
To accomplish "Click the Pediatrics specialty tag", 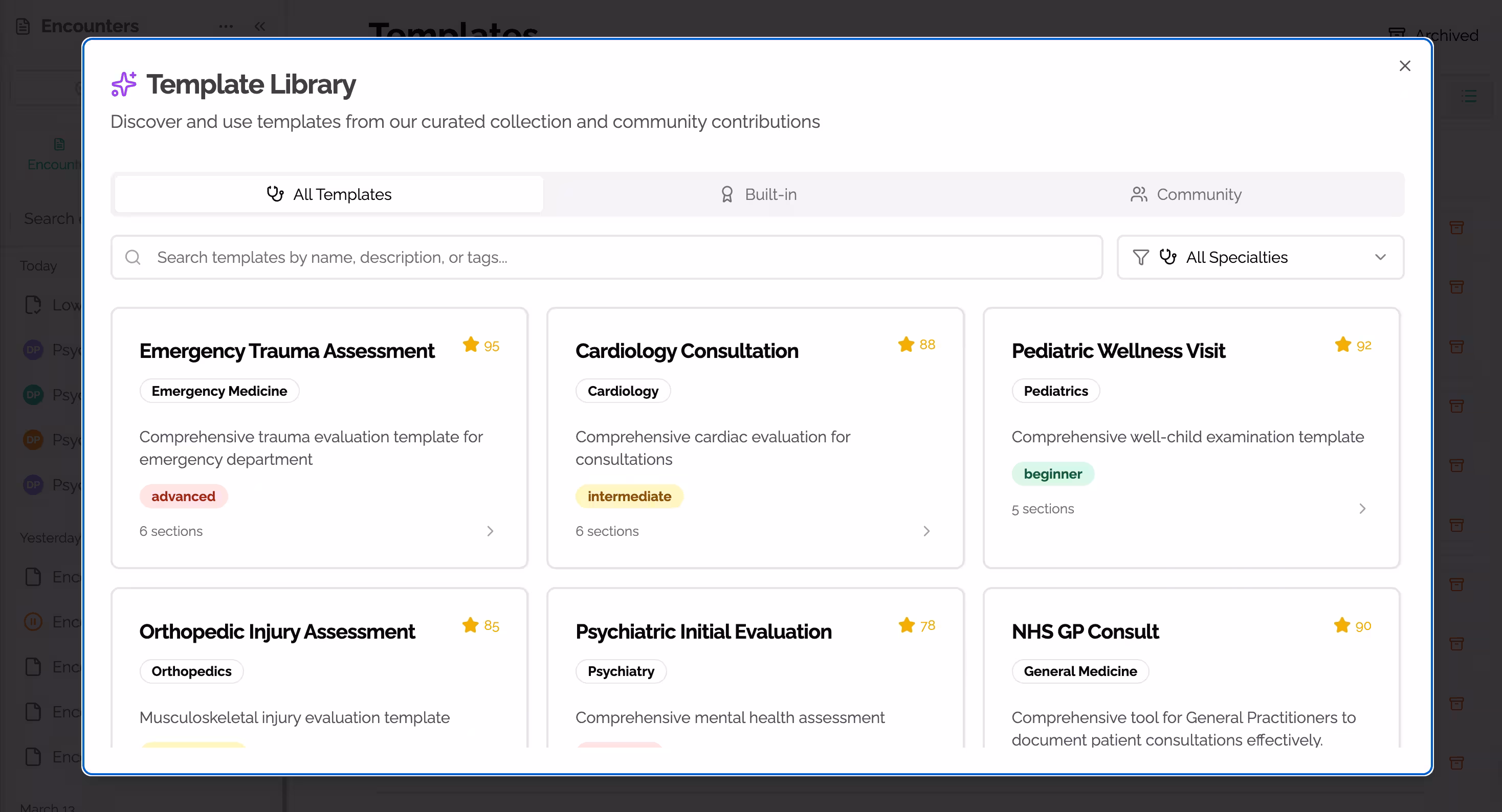I will click(1055, 391).
